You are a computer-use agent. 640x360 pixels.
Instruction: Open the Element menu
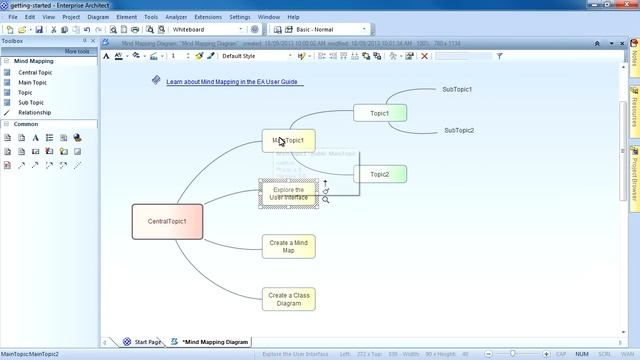pos(127,17)
